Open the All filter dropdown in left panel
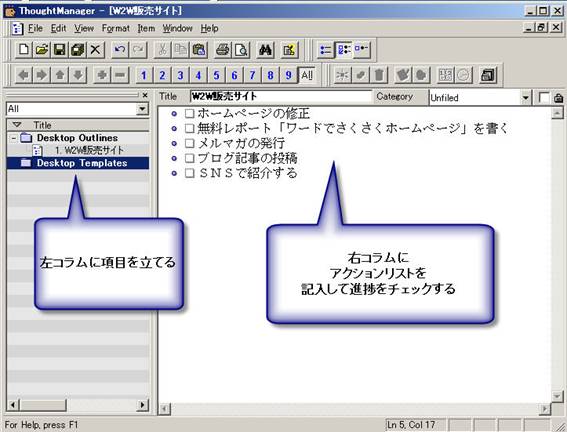This screenshot has width=567, height=432. click(x=142, y=109)
